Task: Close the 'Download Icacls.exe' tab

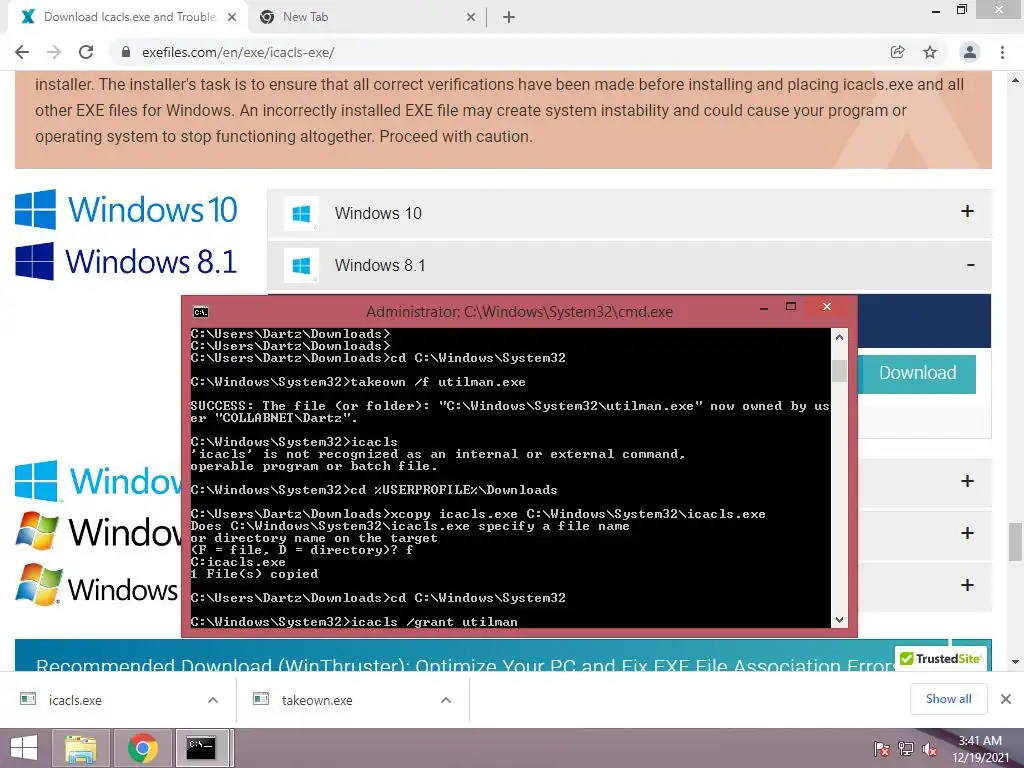Action: (232, 17)
